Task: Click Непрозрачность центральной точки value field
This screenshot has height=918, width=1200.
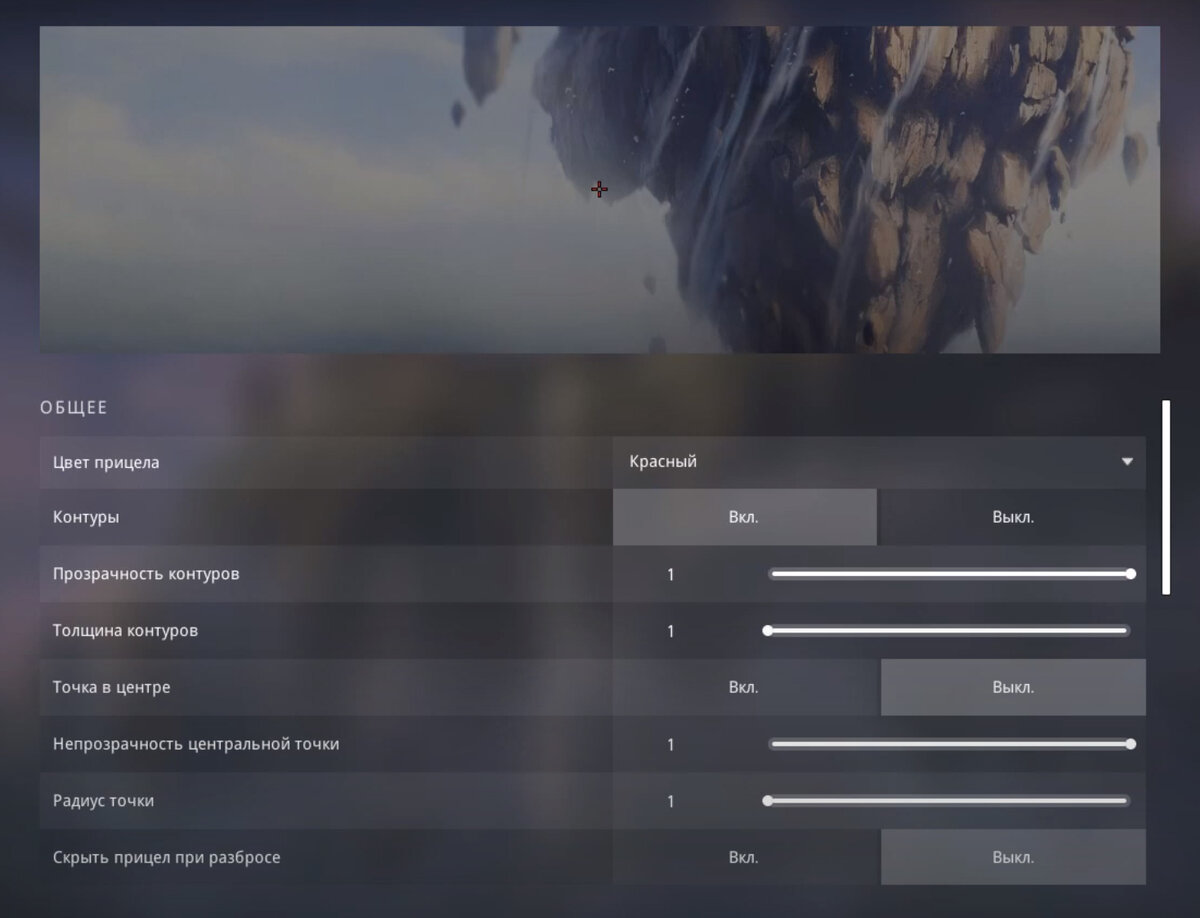Action: tap(671, 745)
